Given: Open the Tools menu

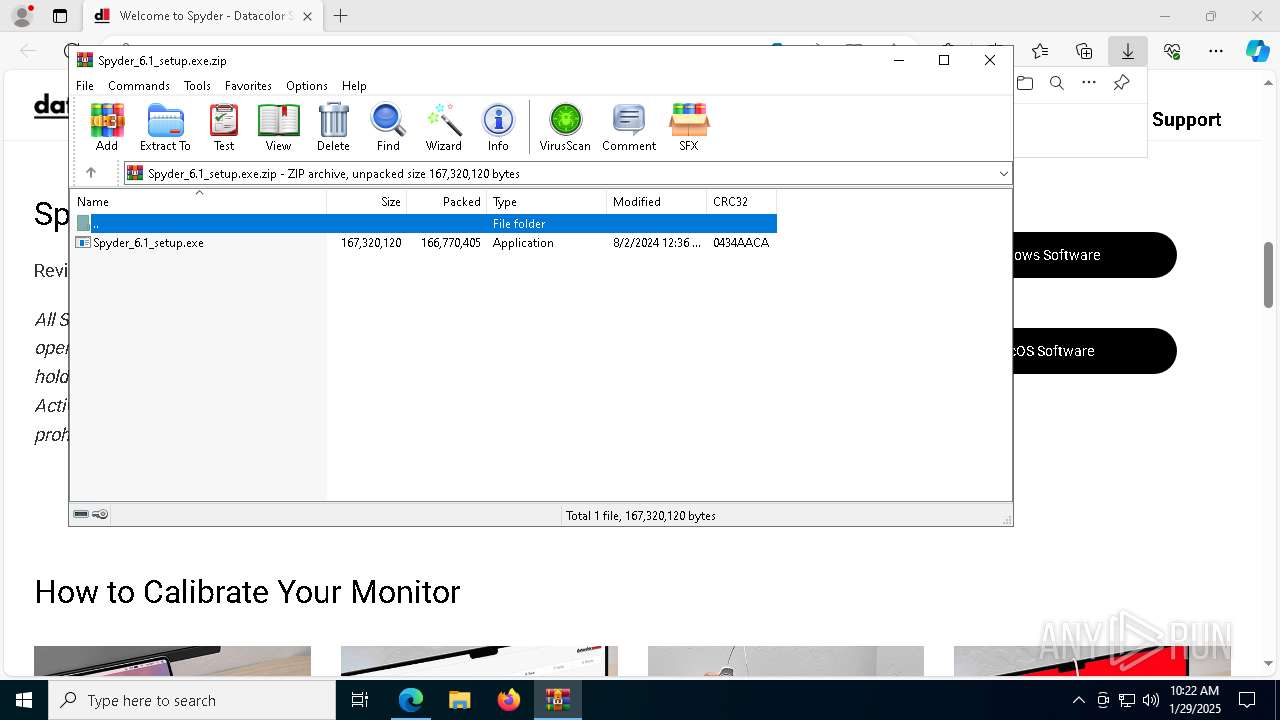Looking at the screenshot, I should click(x=197, y=86).
